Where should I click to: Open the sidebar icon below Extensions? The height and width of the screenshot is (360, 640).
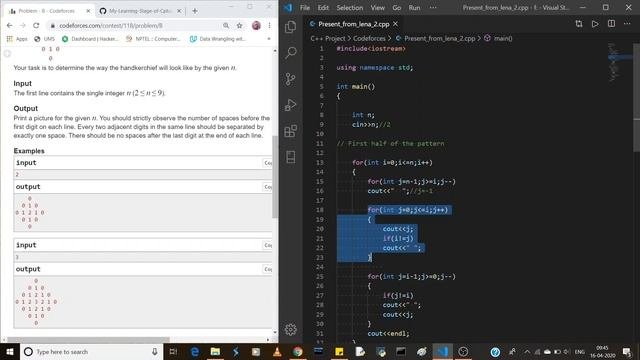pos(291,157)
